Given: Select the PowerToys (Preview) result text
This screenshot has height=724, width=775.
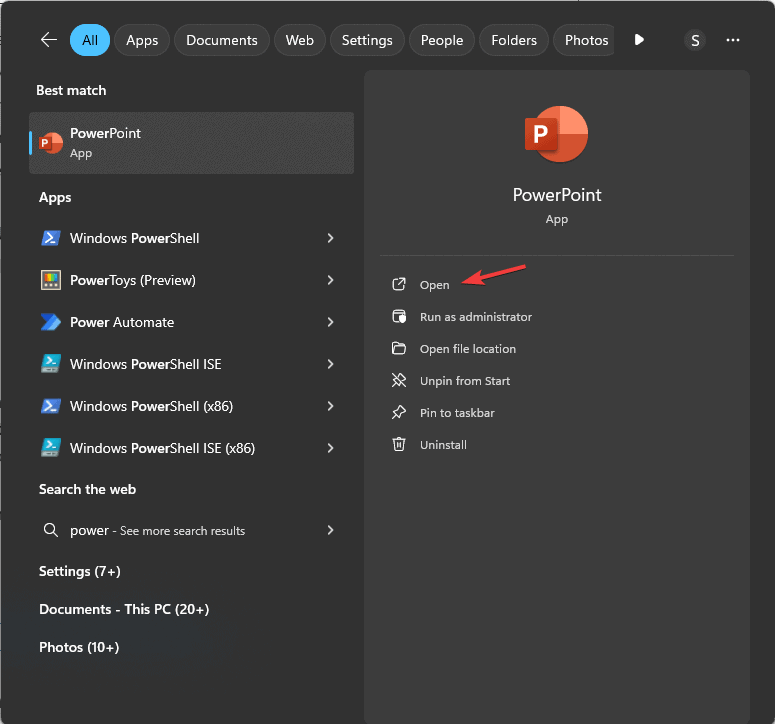Looking at the screenshot, I should [x=132, y=280].
